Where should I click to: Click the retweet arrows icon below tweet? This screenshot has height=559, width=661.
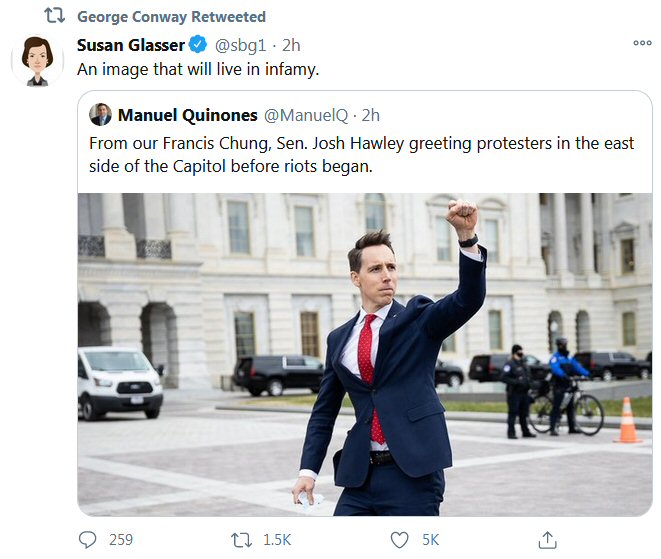tap(241, 540)
